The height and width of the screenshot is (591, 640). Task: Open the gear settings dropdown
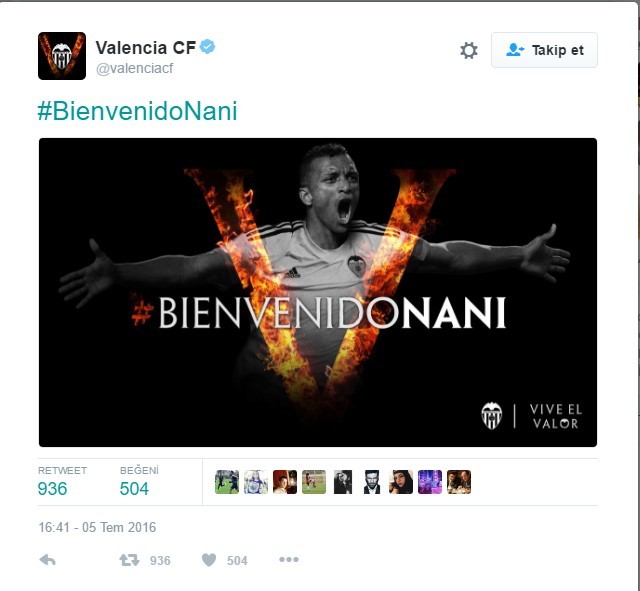[x=469, y=51]
